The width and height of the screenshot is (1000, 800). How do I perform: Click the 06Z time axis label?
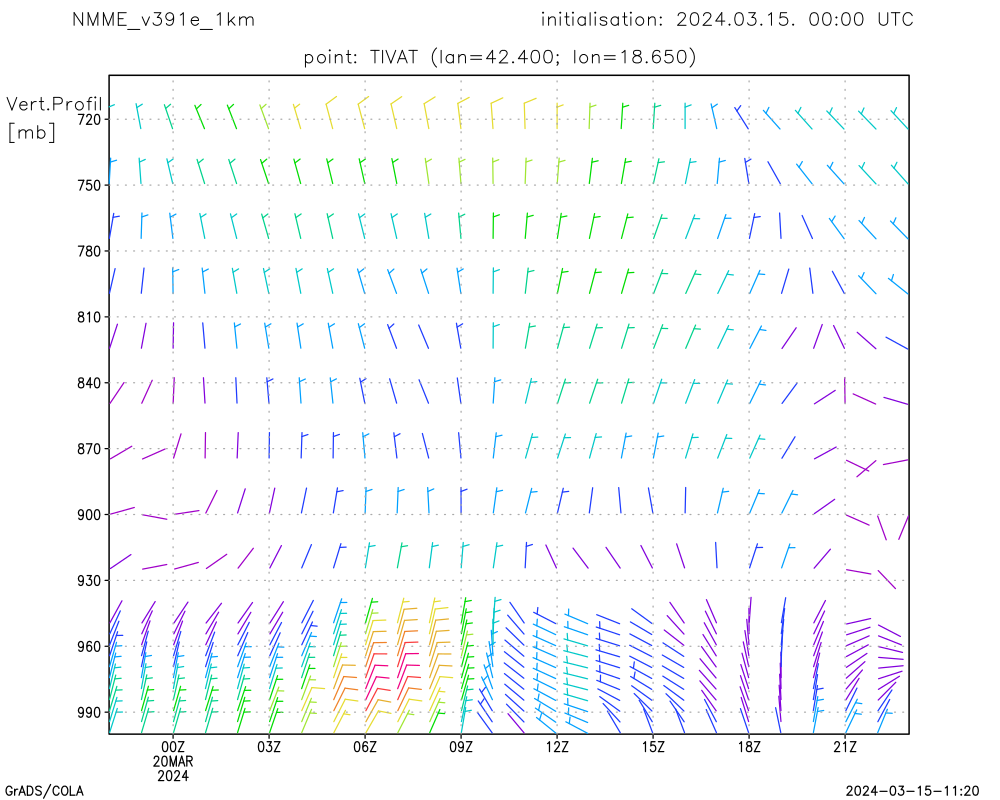(365, 747)
